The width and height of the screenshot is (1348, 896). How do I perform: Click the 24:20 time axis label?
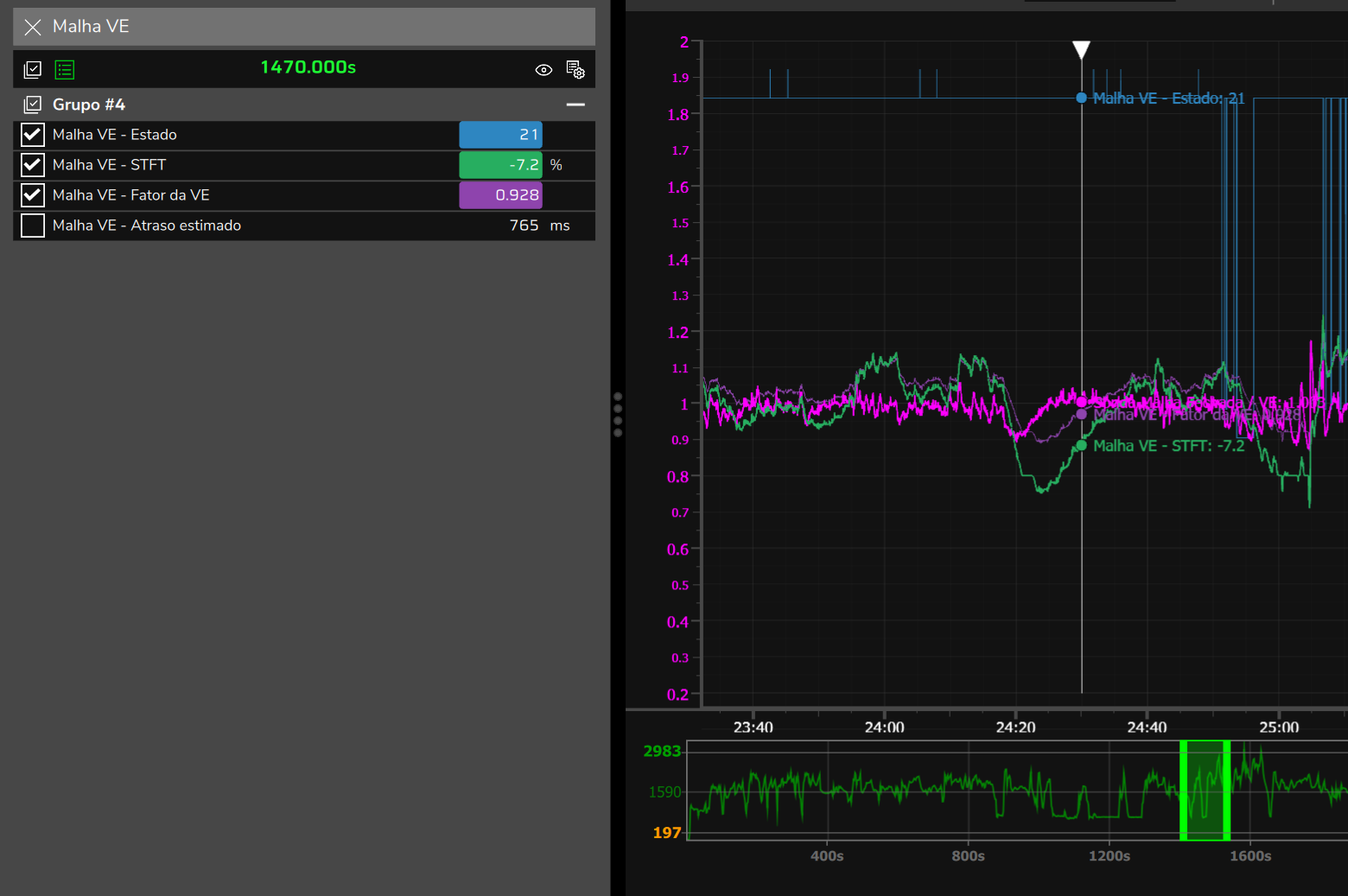pyautogui.click(x=1016, y=728)
